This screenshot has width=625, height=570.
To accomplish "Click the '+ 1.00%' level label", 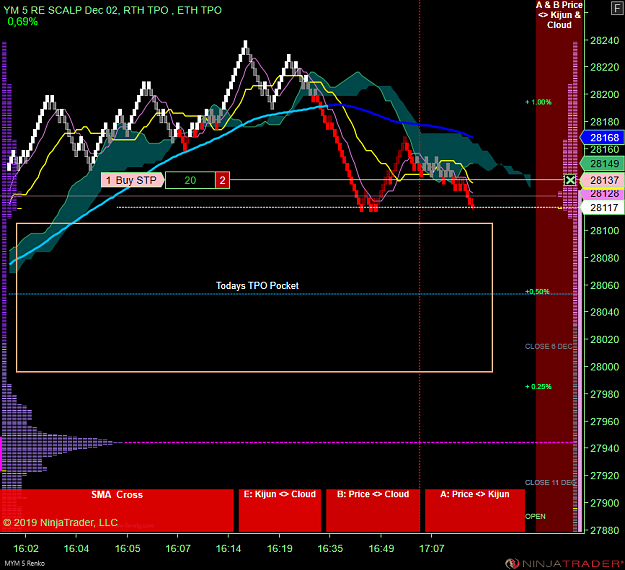I will point(539,102).
